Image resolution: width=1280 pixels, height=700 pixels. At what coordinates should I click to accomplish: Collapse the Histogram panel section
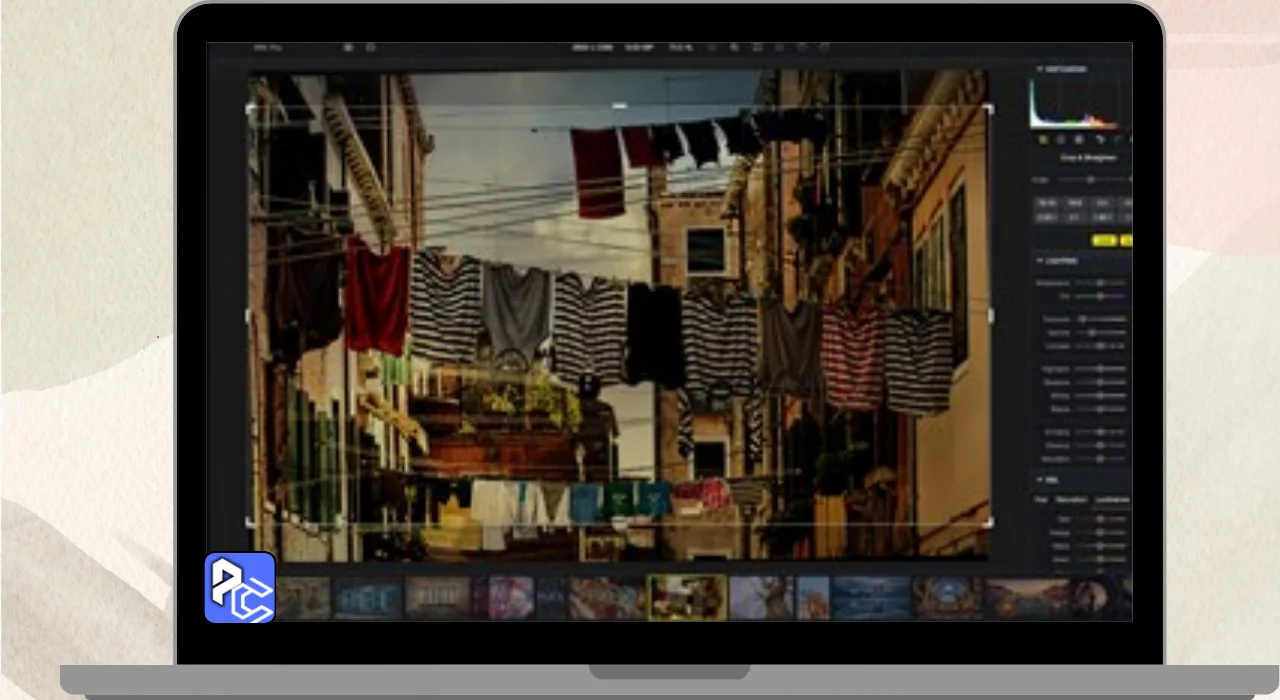(1040, 69)
